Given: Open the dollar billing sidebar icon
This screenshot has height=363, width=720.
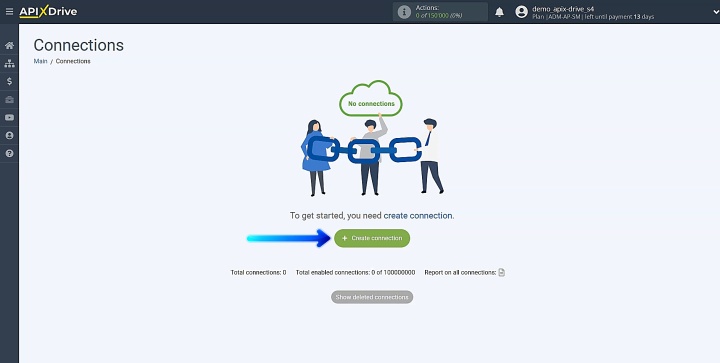Looking at the screenshot, I should coord(9,81).
